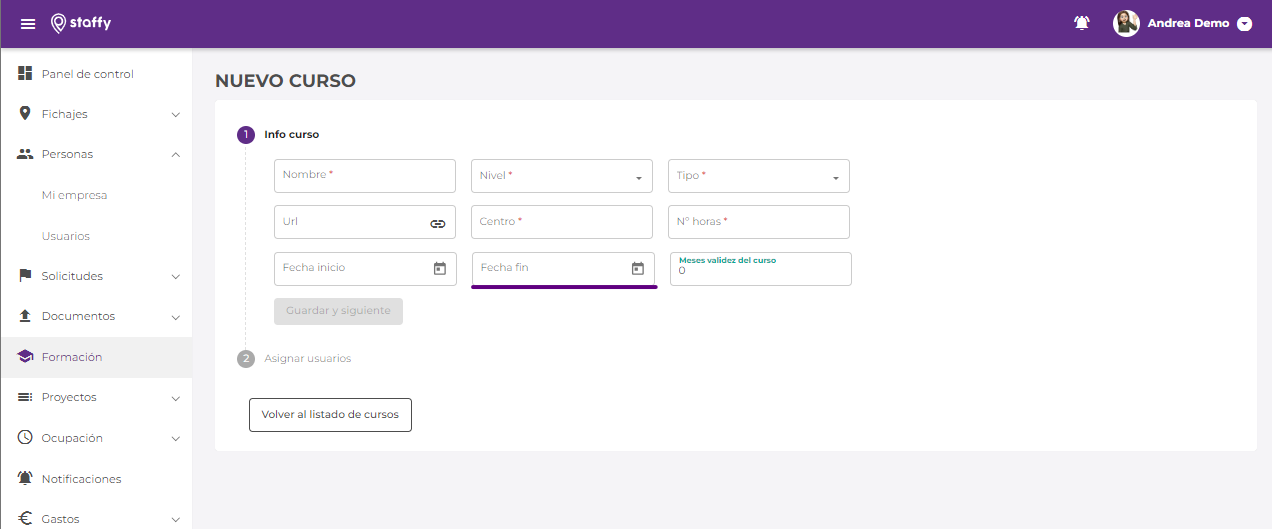Click the Guardar y siguiente button
Viewport: 1272px width, 529px height.
(338, 311)
